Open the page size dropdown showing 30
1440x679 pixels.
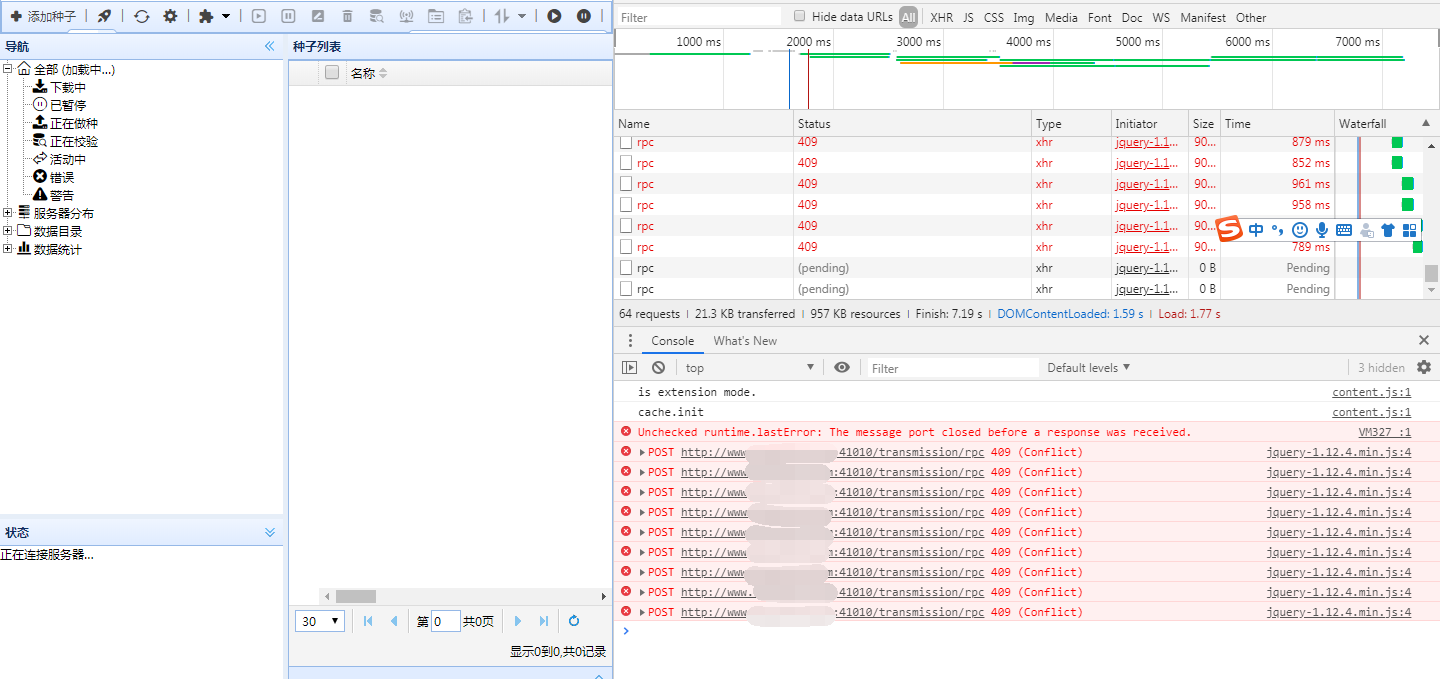pyautogui.click(x=320, y=621)
